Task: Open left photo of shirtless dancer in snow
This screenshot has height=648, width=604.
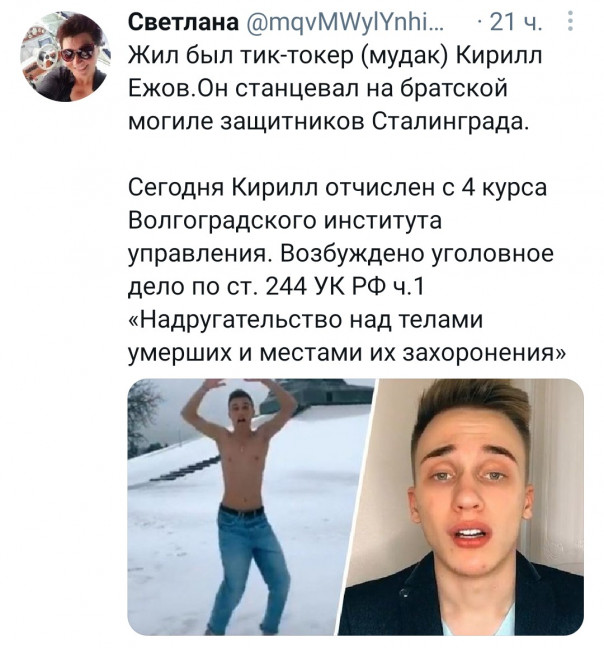Action: click(x=250, y=507)
